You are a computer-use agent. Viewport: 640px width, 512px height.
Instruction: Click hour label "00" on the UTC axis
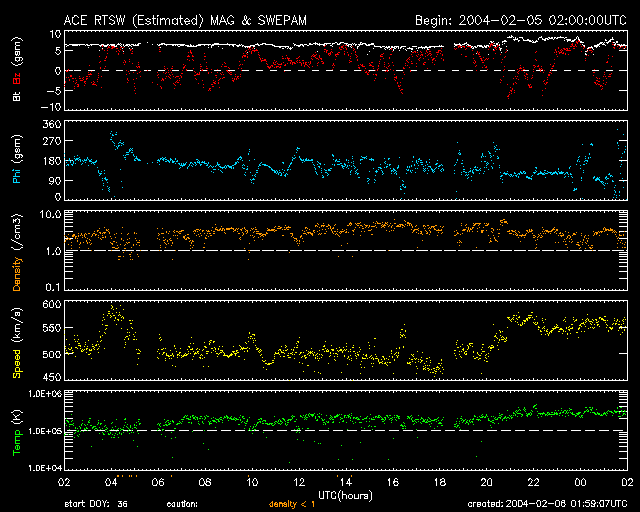click(x=580, y=482)
